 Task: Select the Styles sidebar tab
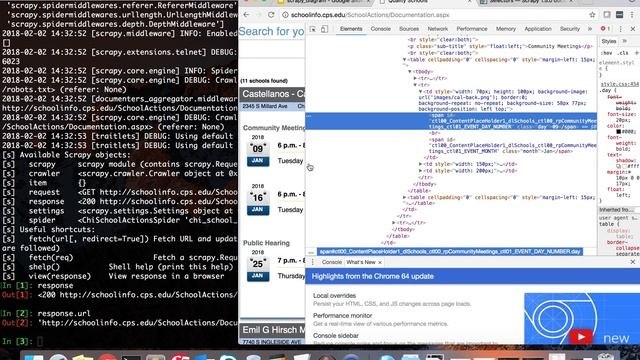(x=609, y=41)
